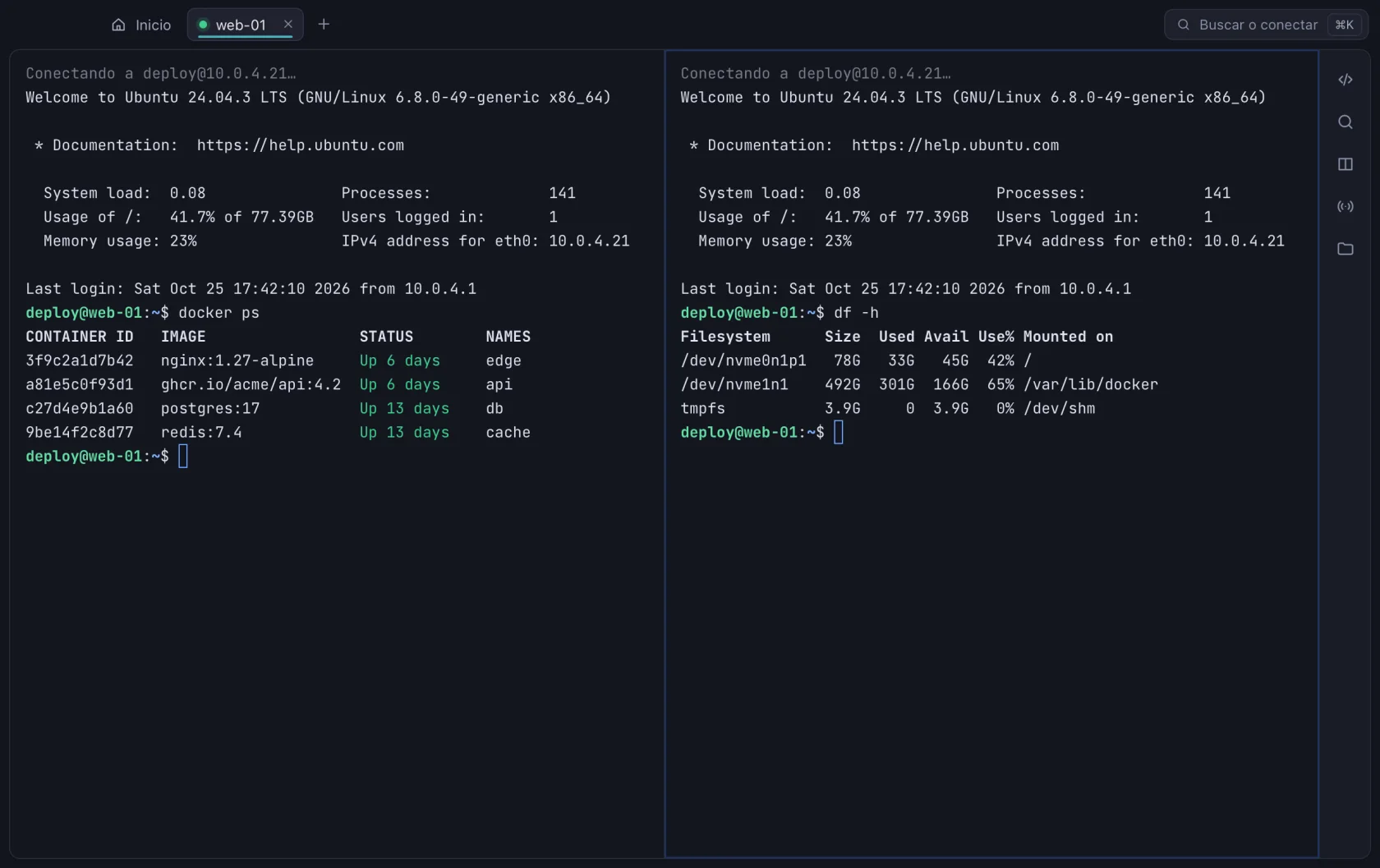Select the web-01 session tab
Image resolution: width=1380 pixels, height=868 pixels.
(x=245, y=25)
